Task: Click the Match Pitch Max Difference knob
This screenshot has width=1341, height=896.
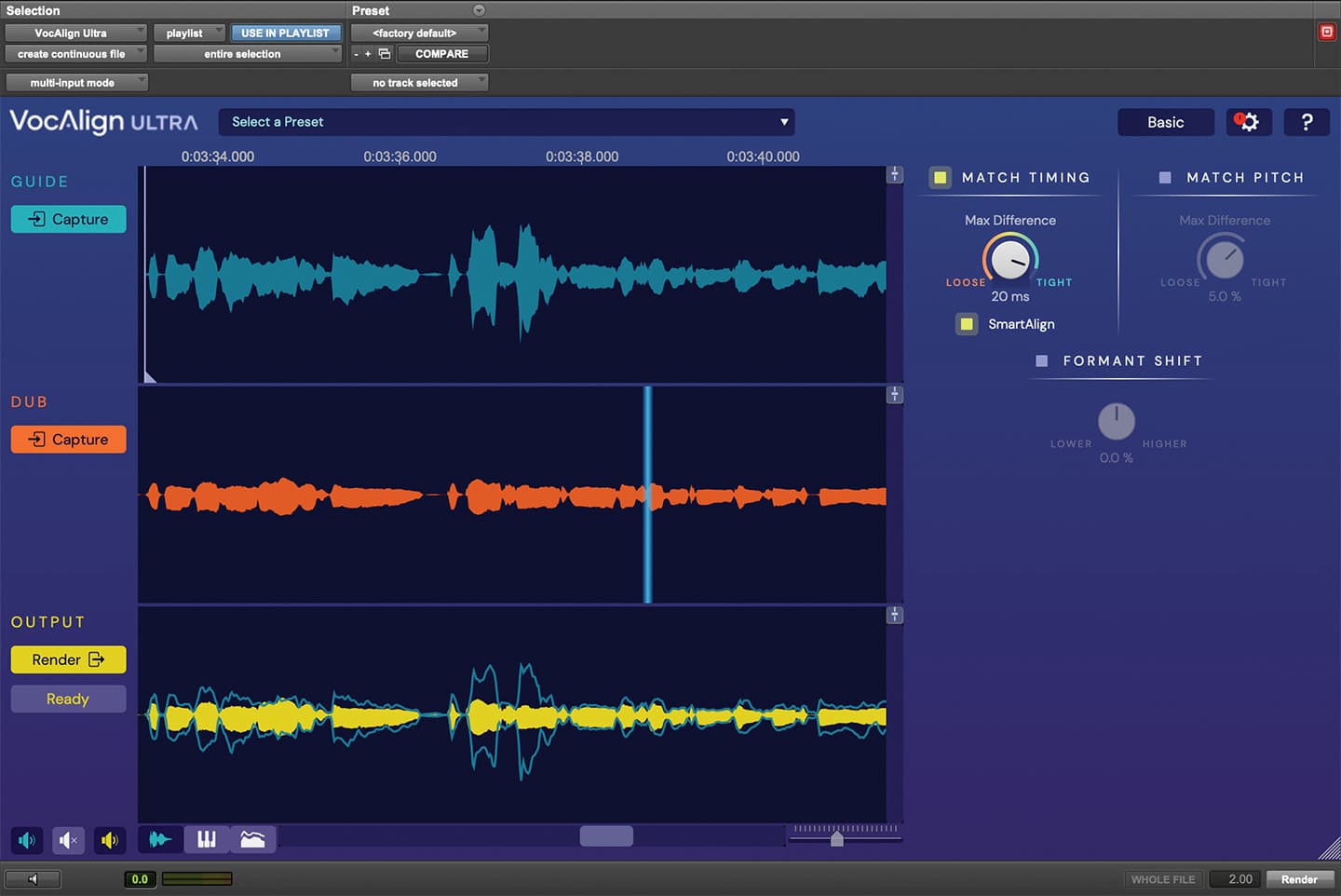Action: (1225, 259)
